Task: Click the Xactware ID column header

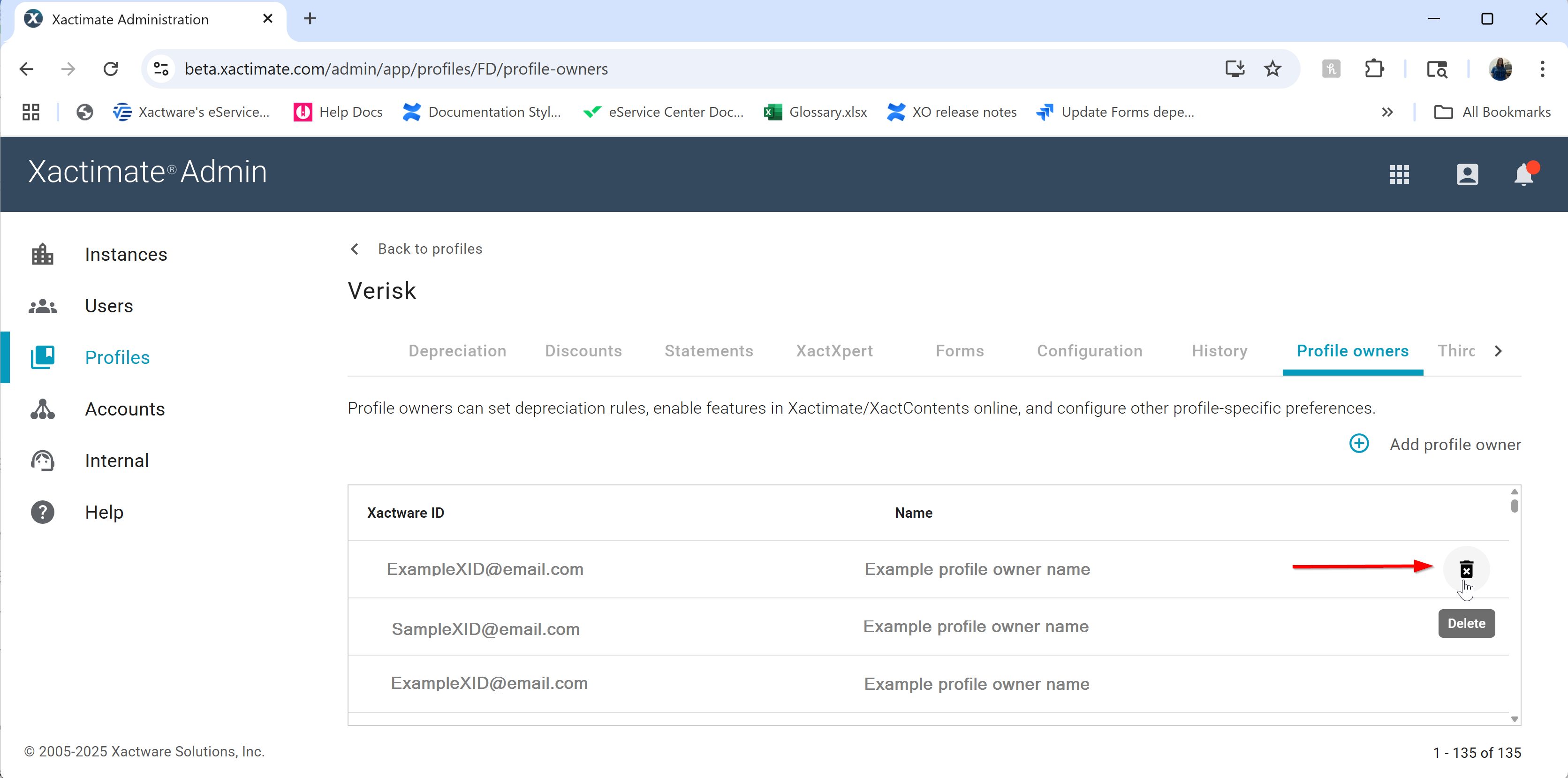Action: pyautogui.click(x=405, y=513)
